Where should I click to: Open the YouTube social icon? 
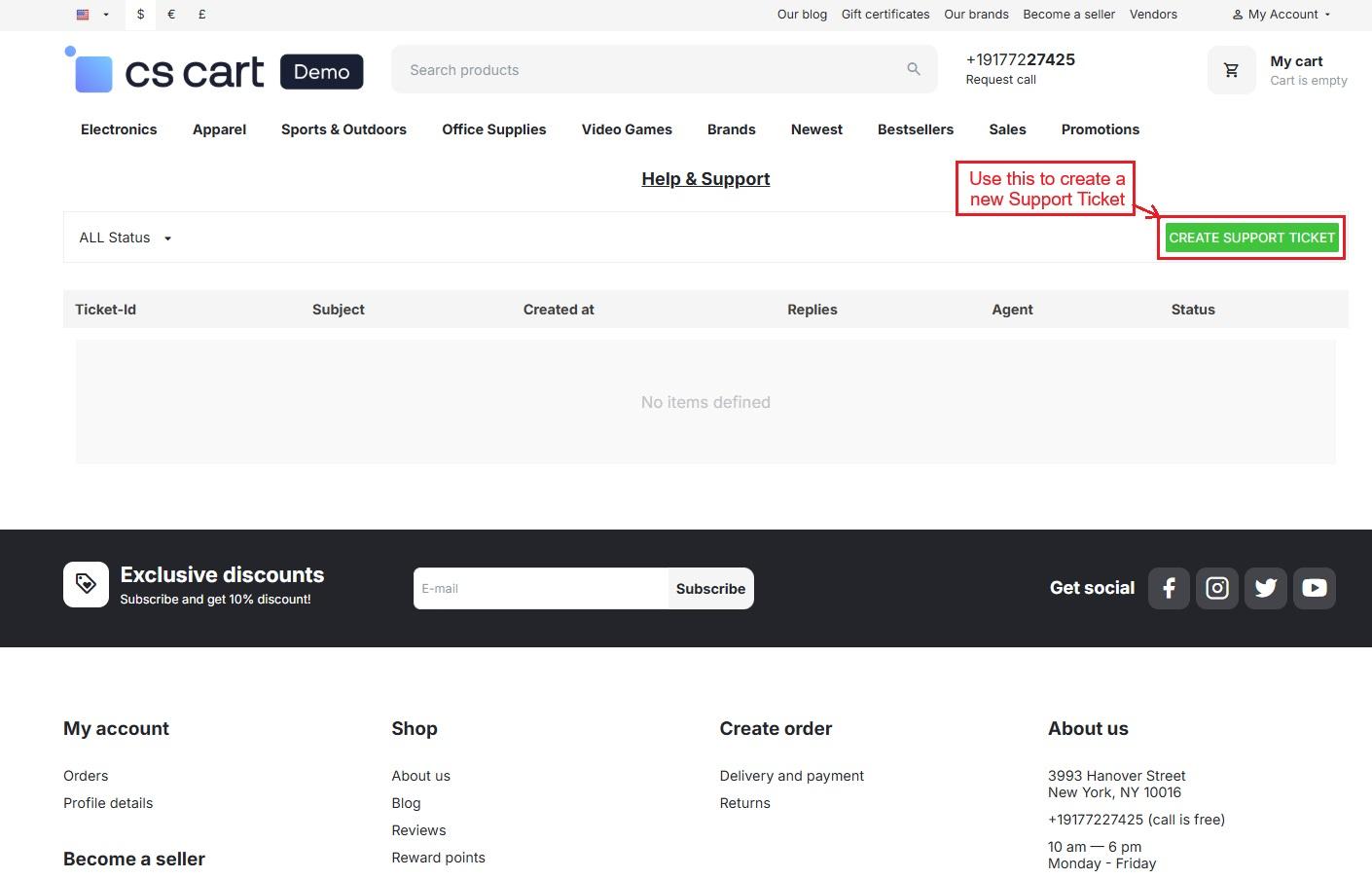pyautogui.click(x=1314, y=588)
